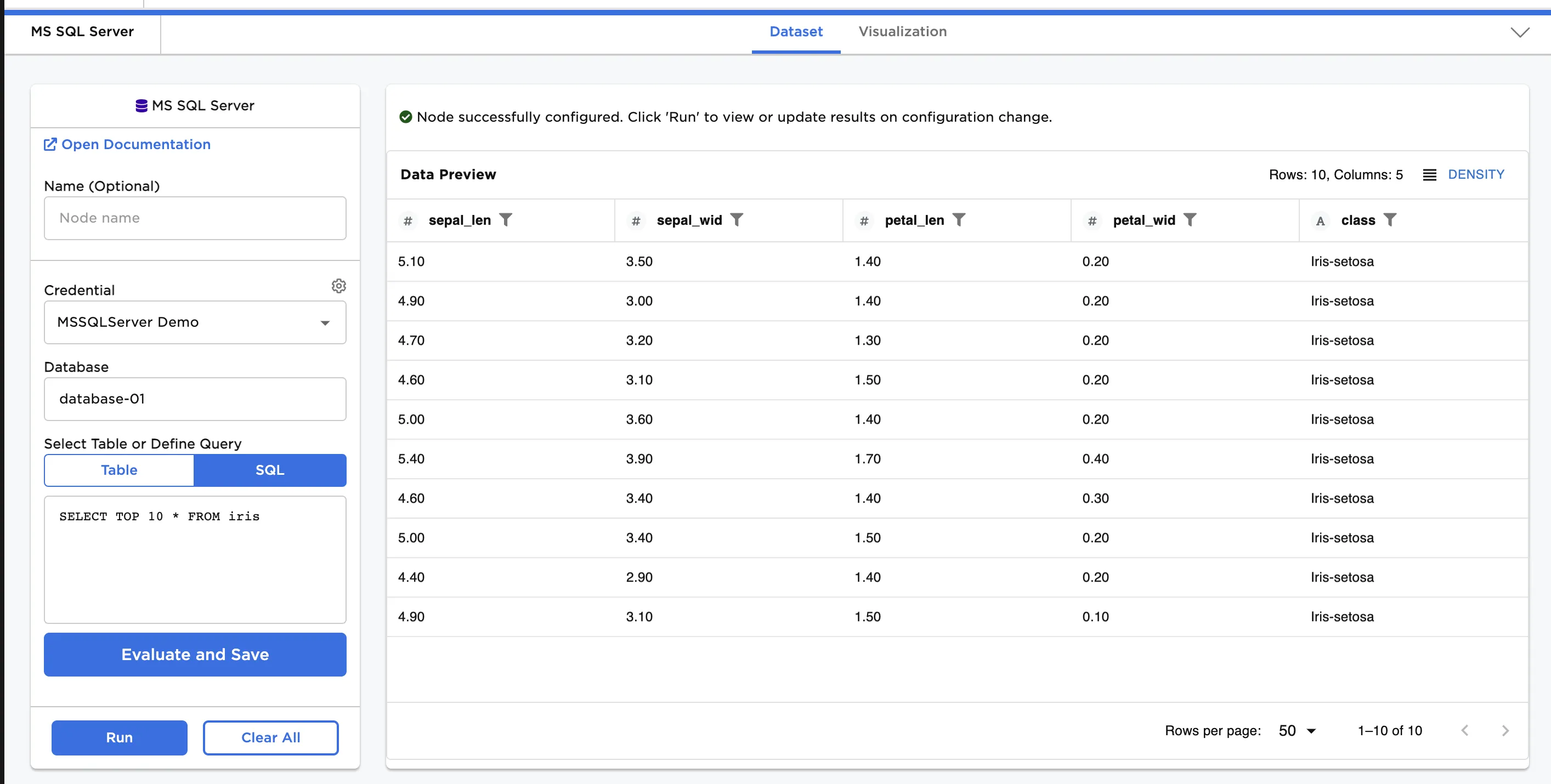Viewport: 1551px width, 784px height.
Task: Open credential settings via the gear icon
Action: click(x=338, y=286)
